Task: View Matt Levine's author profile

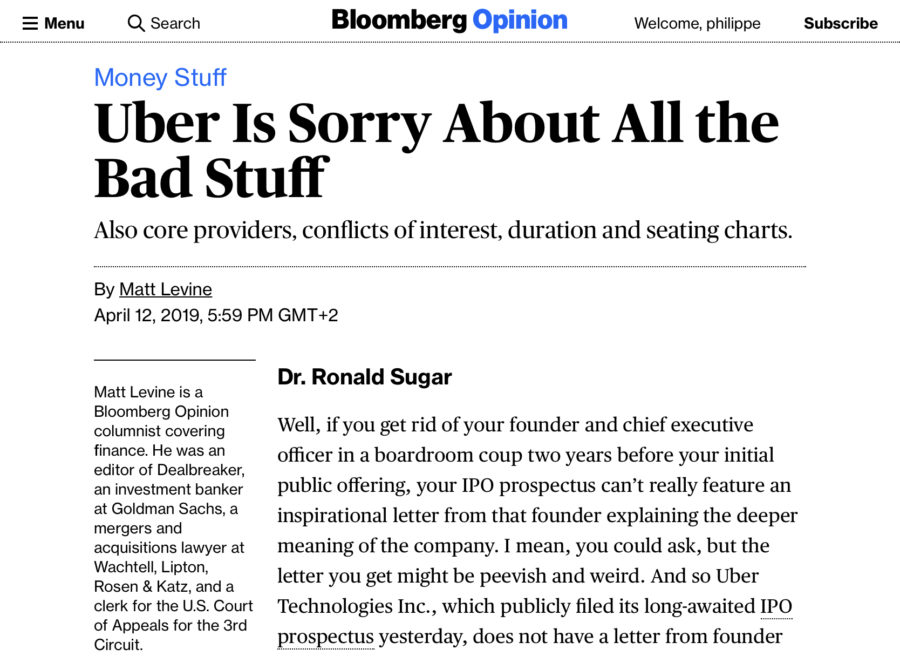Action: tap(166, 289)
